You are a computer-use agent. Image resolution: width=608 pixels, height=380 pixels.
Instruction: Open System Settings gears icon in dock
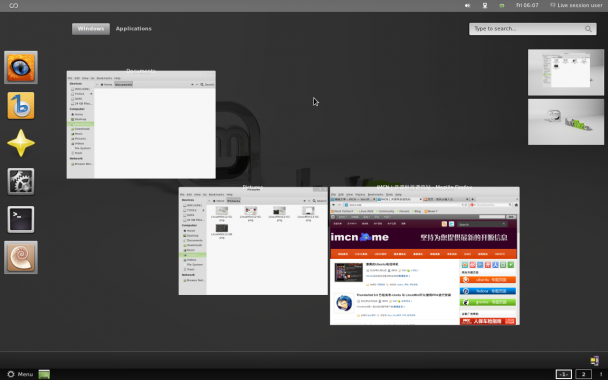tap(21, 181)
